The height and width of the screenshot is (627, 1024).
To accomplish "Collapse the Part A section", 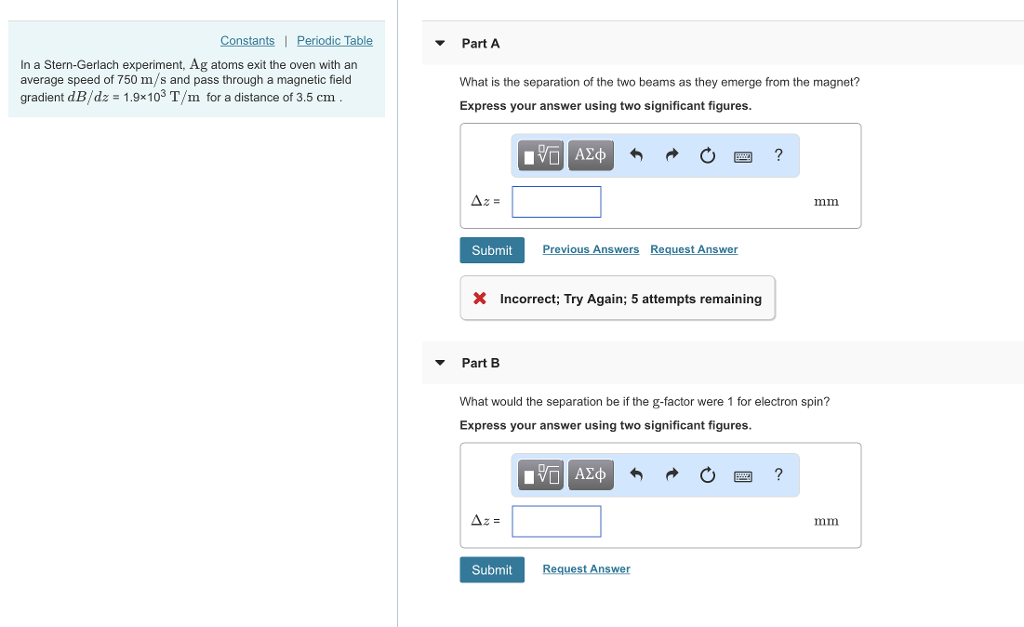I will tap(440, 43).
